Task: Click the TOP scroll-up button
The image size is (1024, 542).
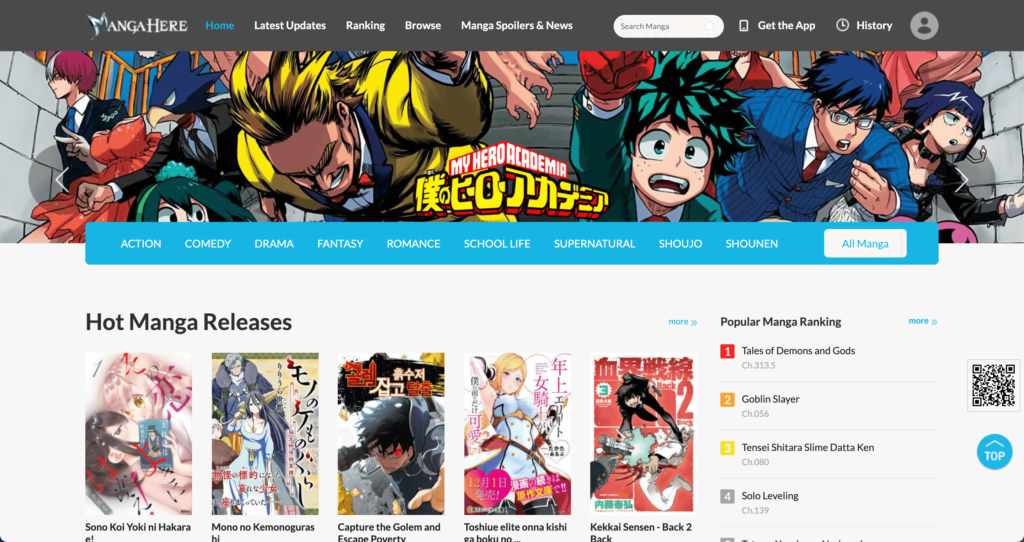Action: pyautogui.click(x=994, y=452)
